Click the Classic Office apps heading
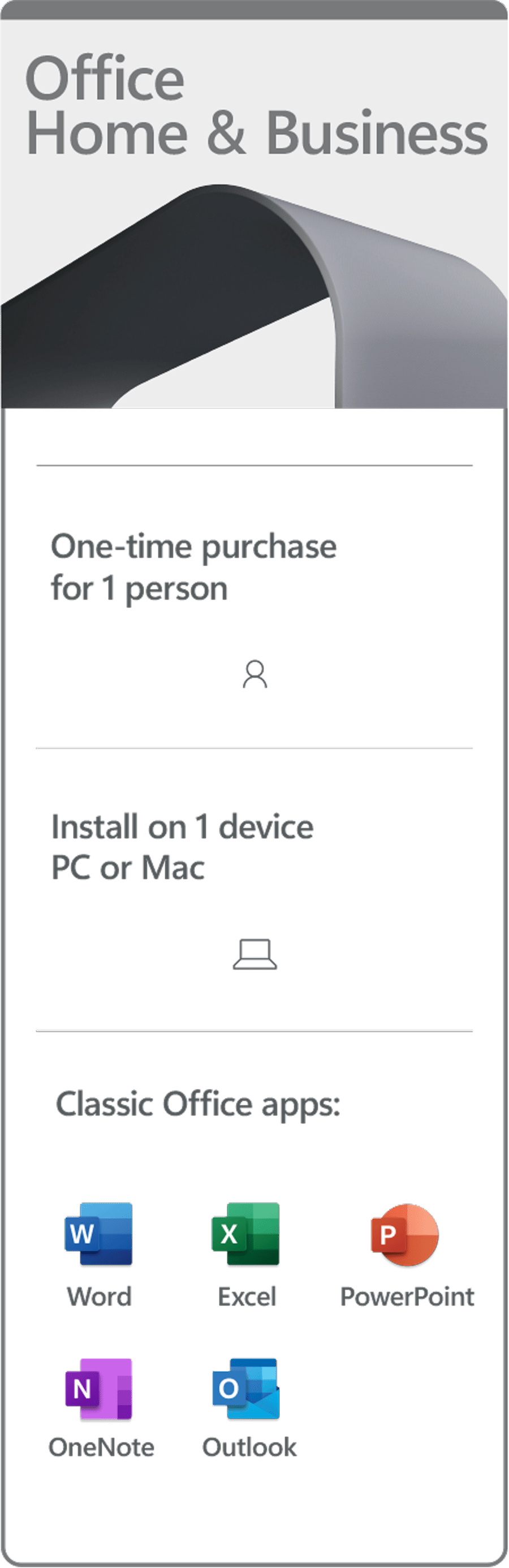Viewport: 509px width, 1568px height. (x=198, y=1104)
